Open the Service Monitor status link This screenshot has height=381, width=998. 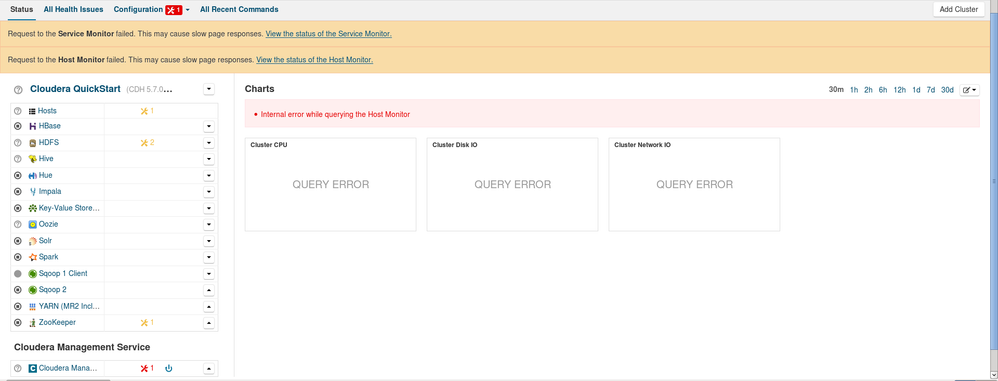328,34
